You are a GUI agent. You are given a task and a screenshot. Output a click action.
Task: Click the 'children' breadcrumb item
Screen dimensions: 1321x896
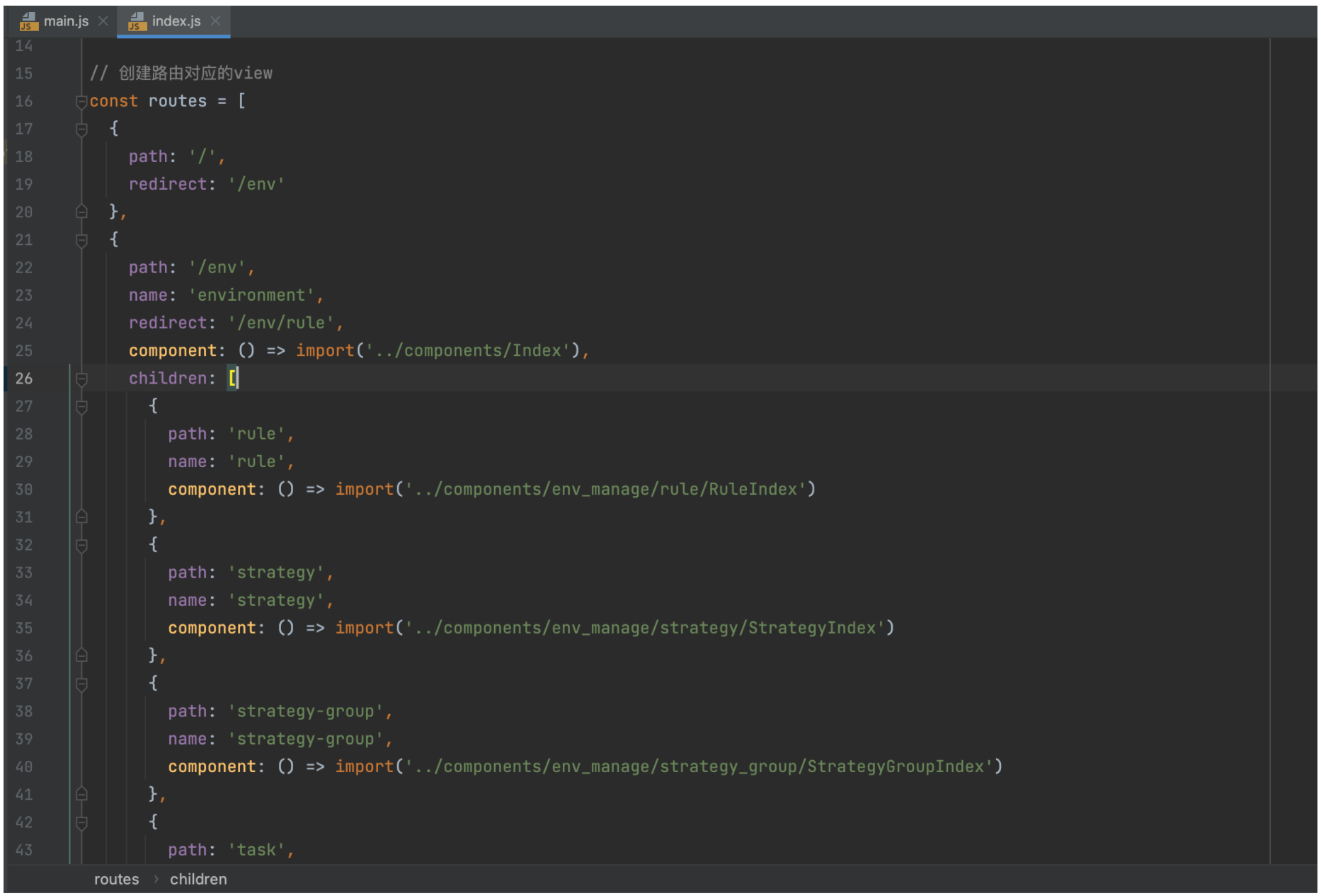click(x=198, y=879)
